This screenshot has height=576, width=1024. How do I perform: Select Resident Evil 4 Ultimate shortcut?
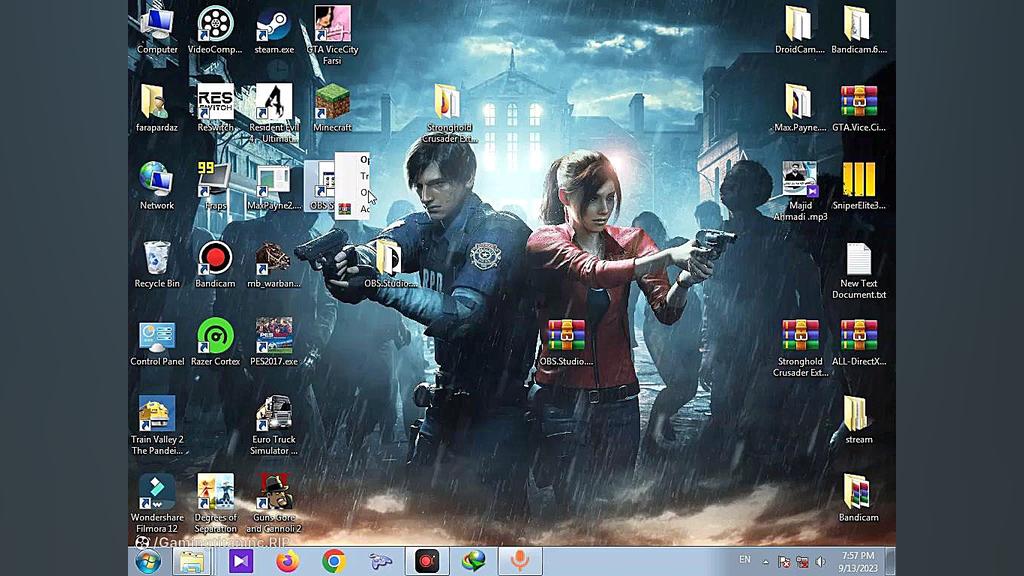274,113
